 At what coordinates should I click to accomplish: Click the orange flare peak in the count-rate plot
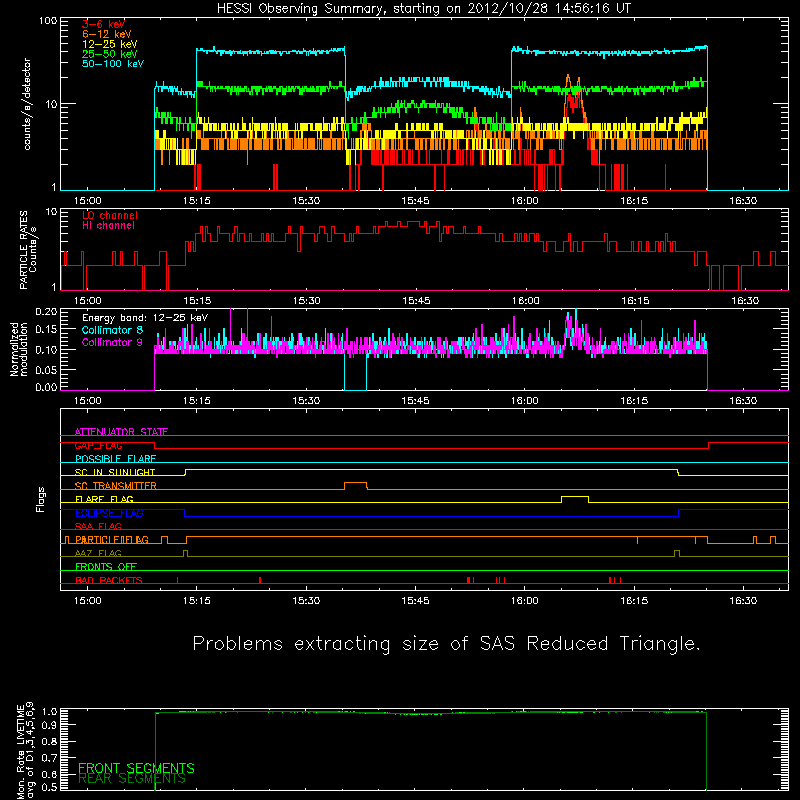pyautogui.click(x=568, y=78)
